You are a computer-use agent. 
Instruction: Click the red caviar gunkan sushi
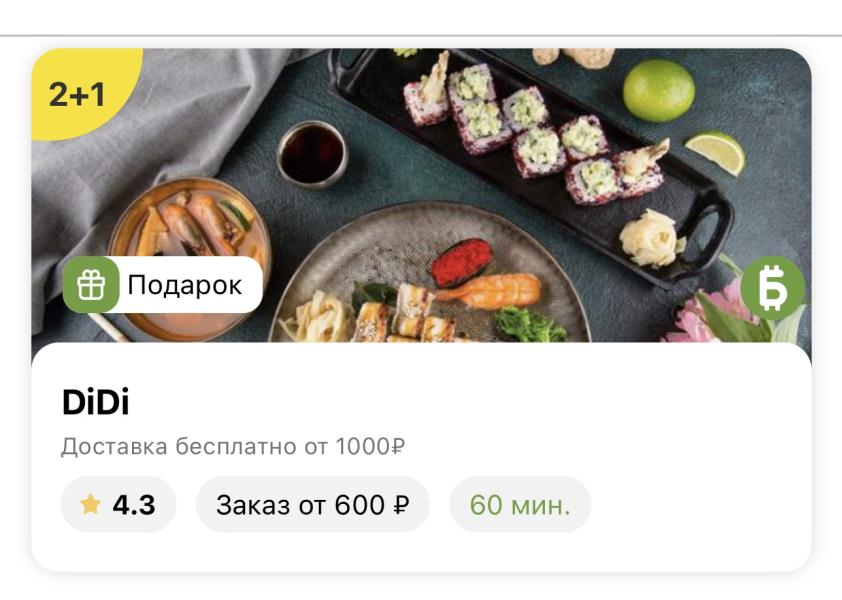462,262
